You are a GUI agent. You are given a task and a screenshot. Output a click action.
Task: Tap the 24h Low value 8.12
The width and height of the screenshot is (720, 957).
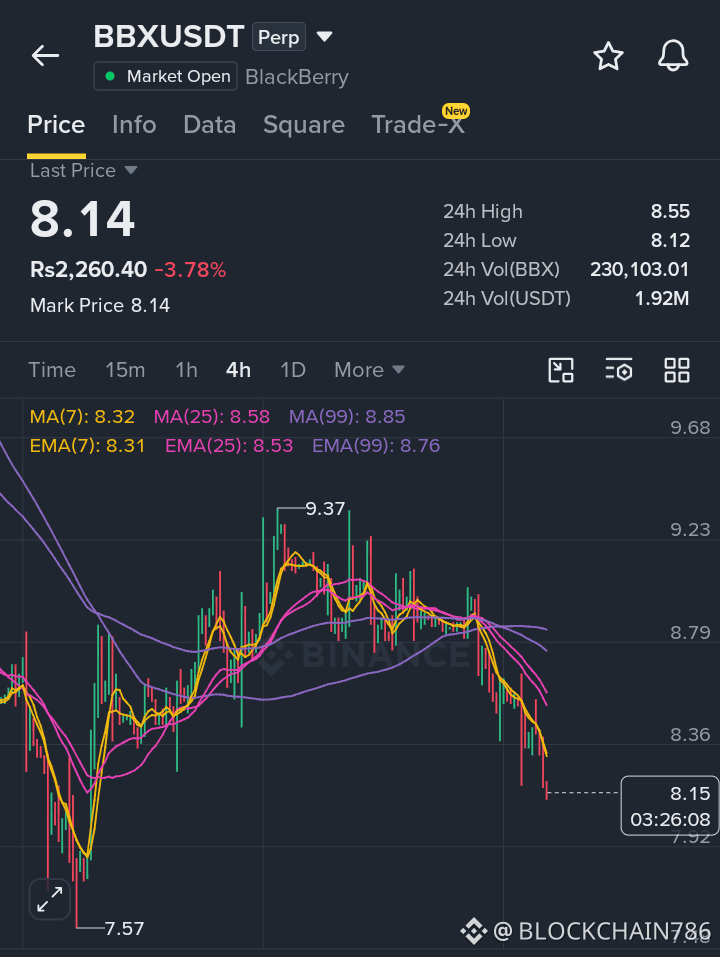[670, 240]
